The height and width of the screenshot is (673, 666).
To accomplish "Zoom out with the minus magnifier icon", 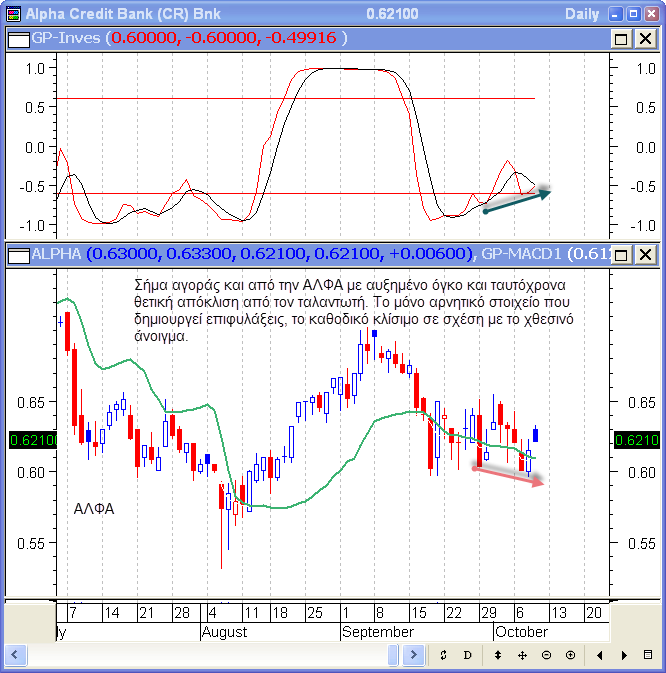I will click(x=546, y=655).
